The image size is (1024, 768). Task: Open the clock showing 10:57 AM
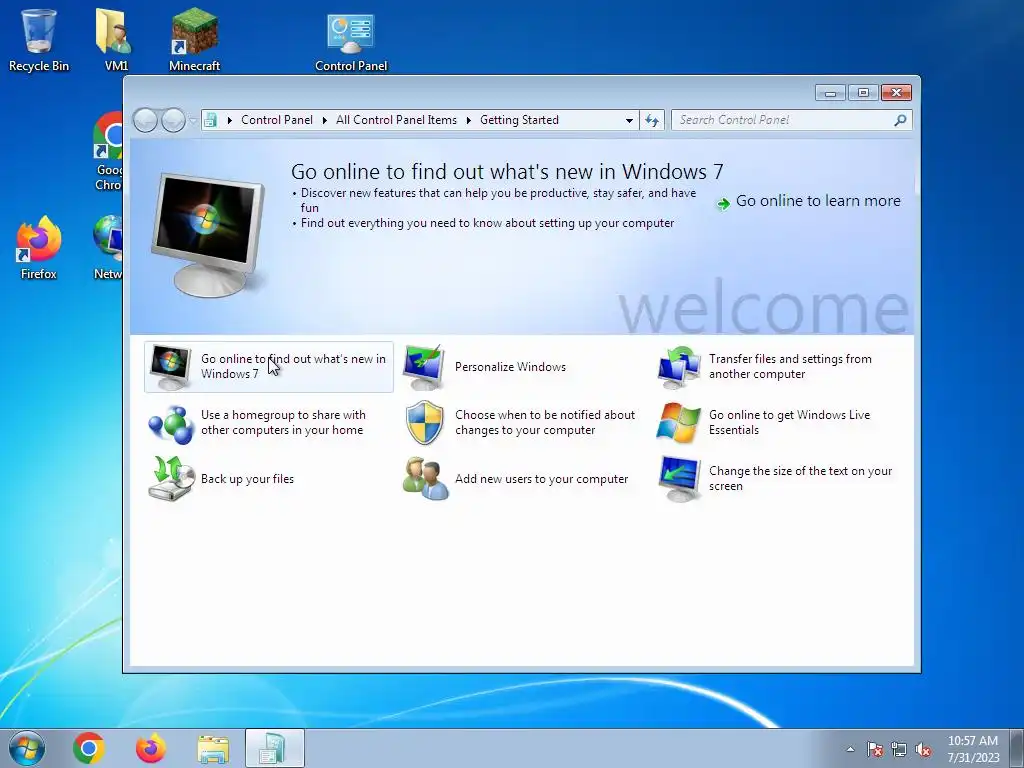pyautogui.click(x=972, y=748)
